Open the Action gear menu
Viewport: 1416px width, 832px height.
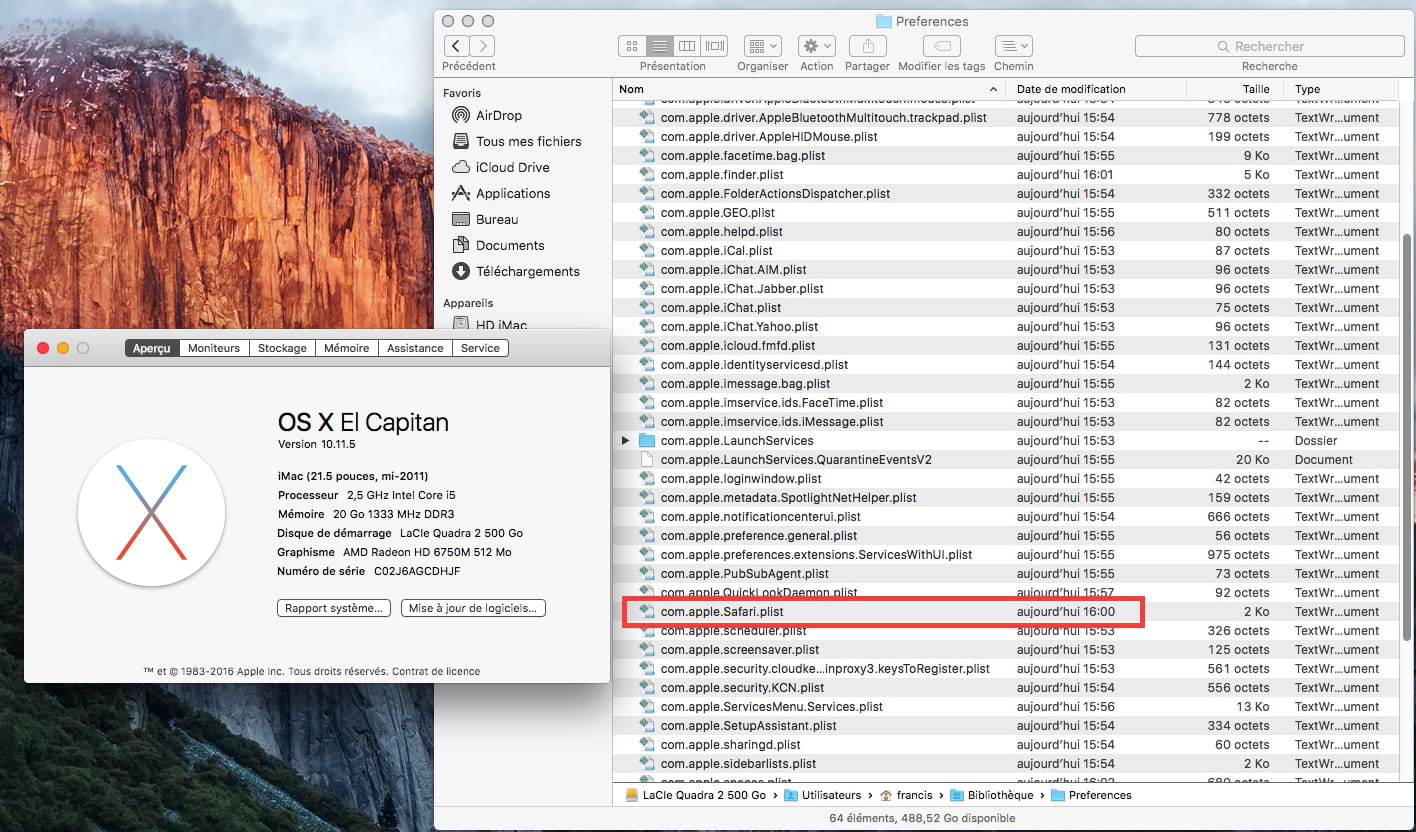(x=816, y=46)
